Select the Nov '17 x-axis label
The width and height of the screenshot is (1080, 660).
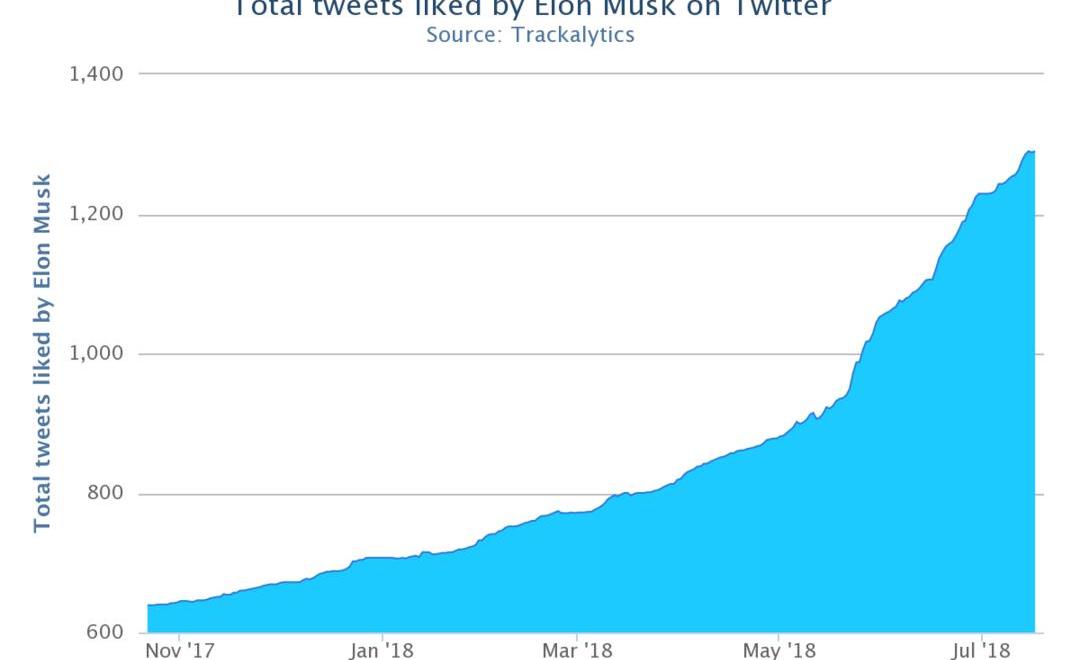point(178,651)
